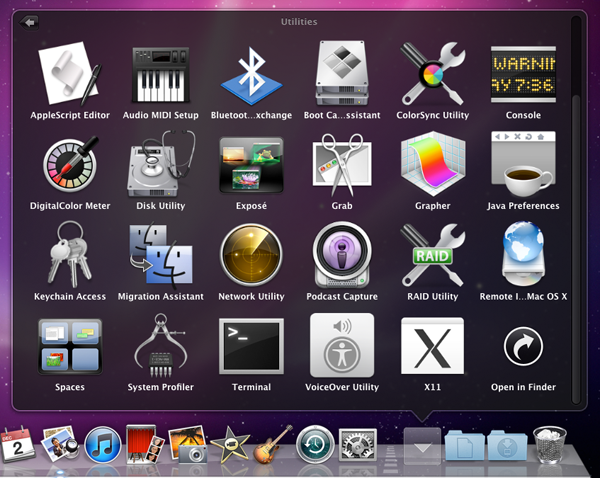Open the Documents stack in Dock

(x=465, y=445)
